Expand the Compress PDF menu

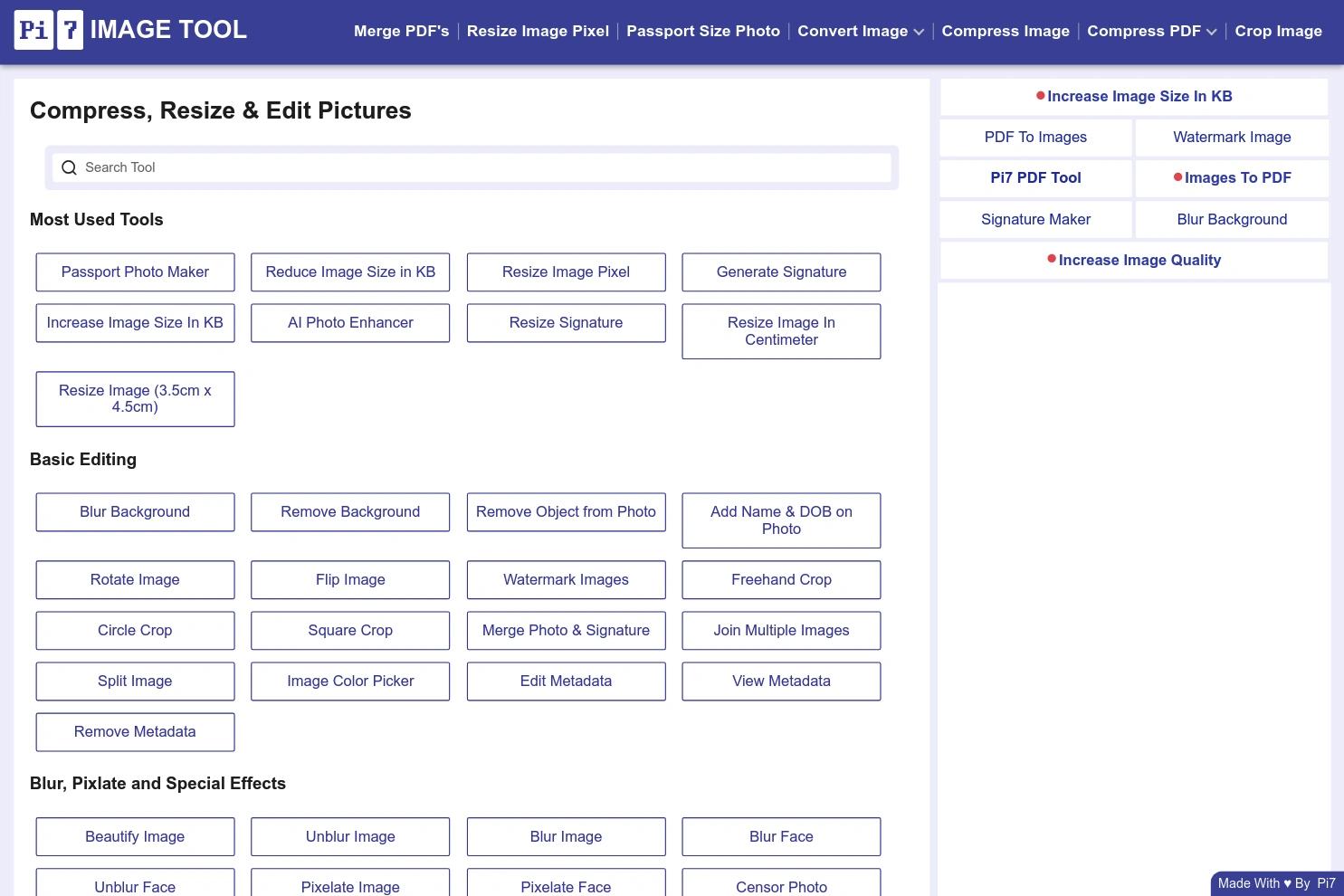click(x=1151, y=31)
